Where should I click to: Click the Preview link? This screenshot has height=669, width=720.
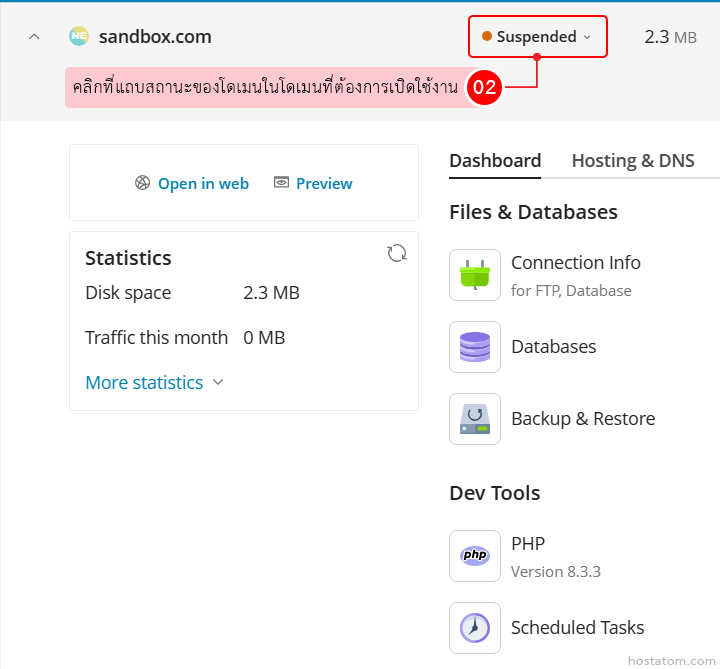click(324, 183)
